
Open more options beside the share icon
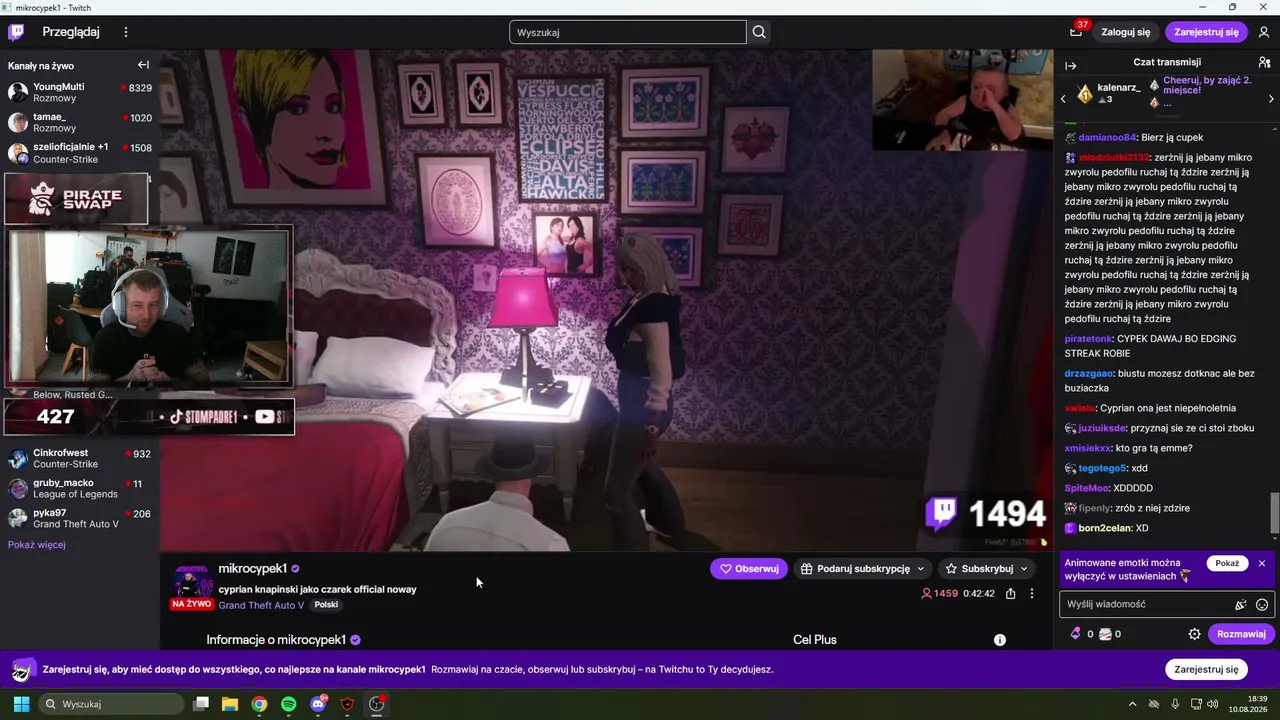pyautogui.click(x=1032, y=593)
